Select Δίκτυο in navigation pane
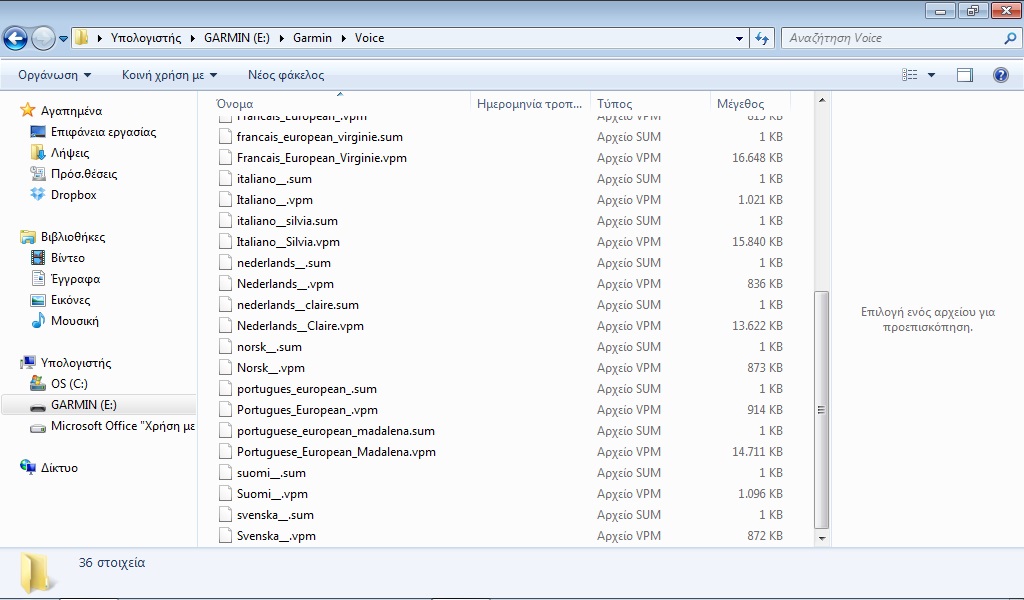The height and width of the screenshot is (600, 1024). (x=49, y=467)
